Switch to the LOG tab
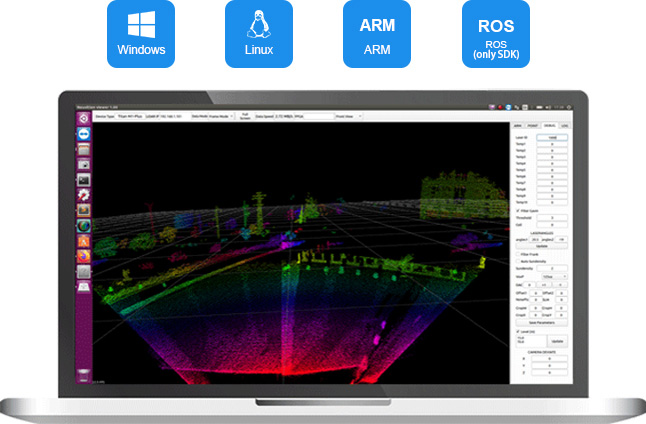The width and height of the screenshot is (646, 424). tap(564, 126)
